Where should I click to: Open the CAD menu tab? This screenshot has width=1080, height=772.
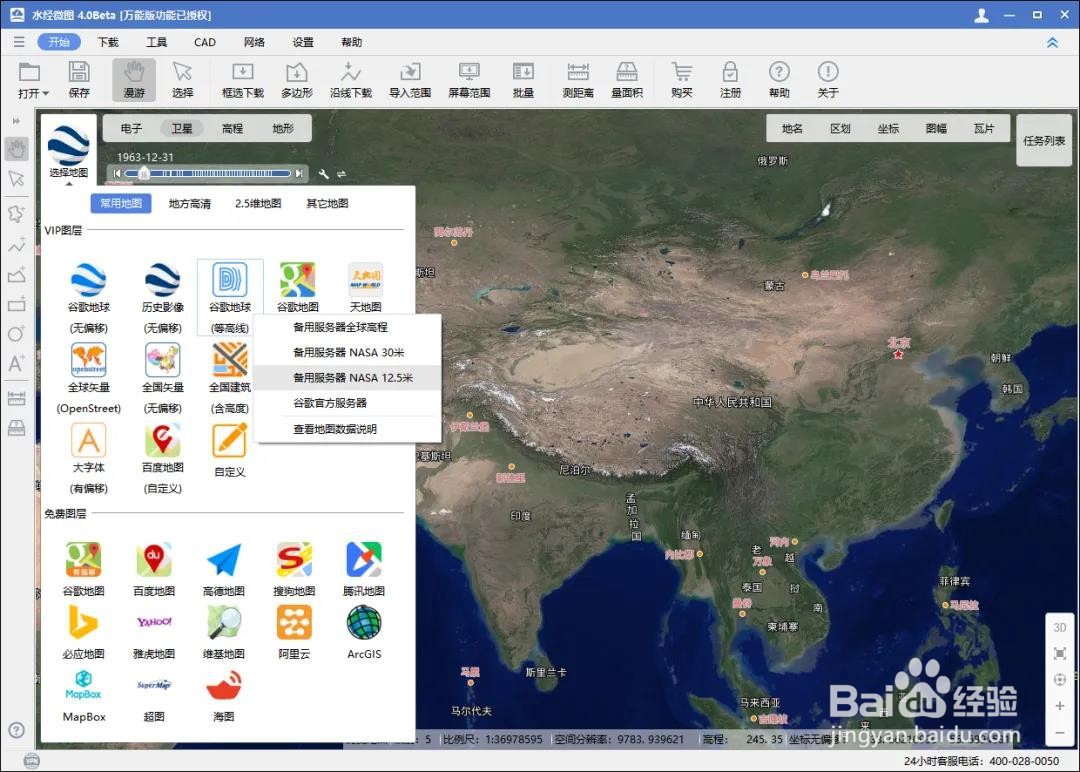(x=205, y=42)
